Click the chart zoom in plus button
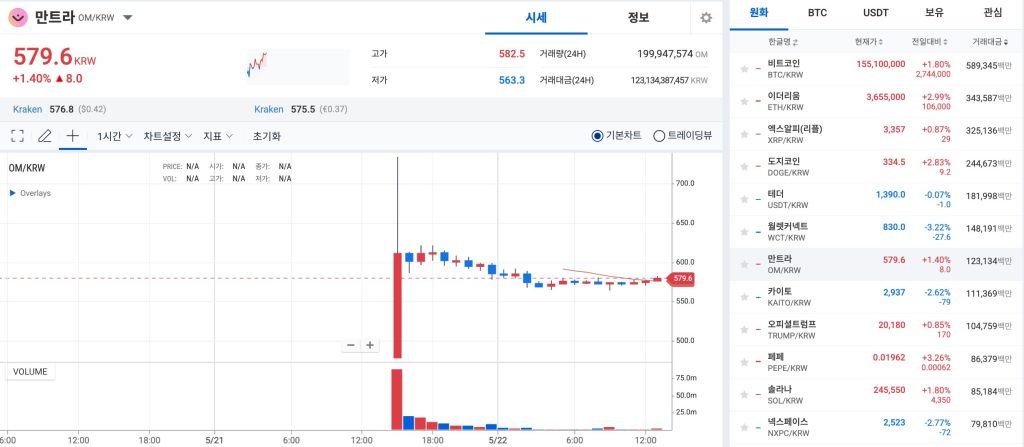The width and height of the screenshot is (1024, 447). (370, 345)
